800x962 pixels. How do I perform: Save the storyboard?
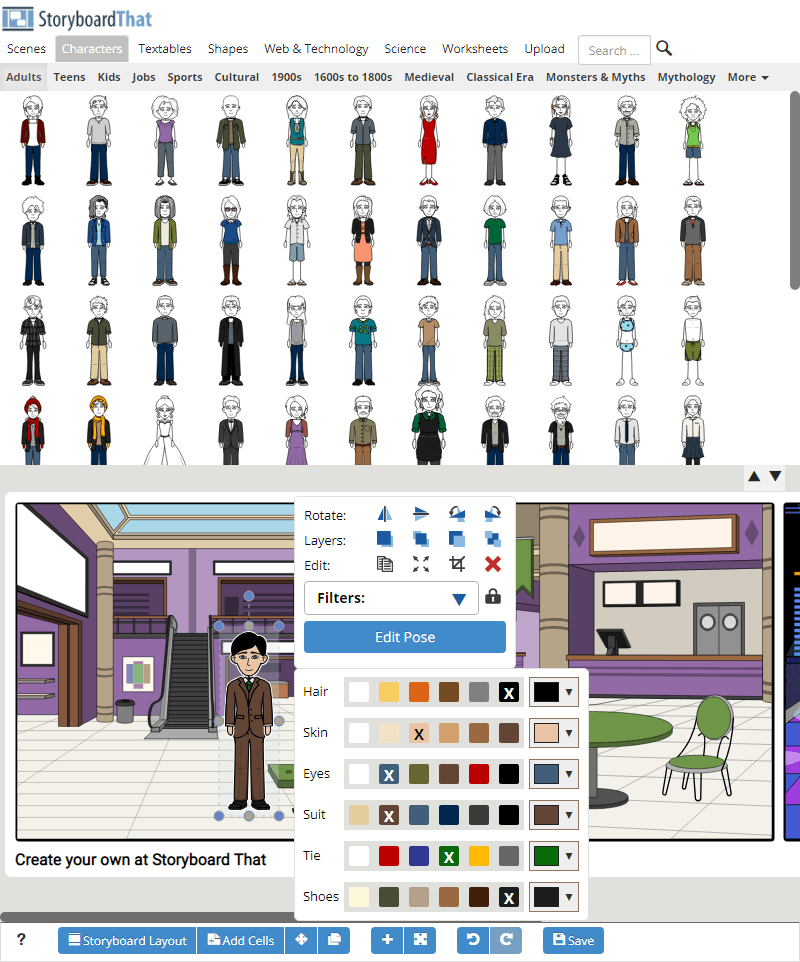coord(573,940)
